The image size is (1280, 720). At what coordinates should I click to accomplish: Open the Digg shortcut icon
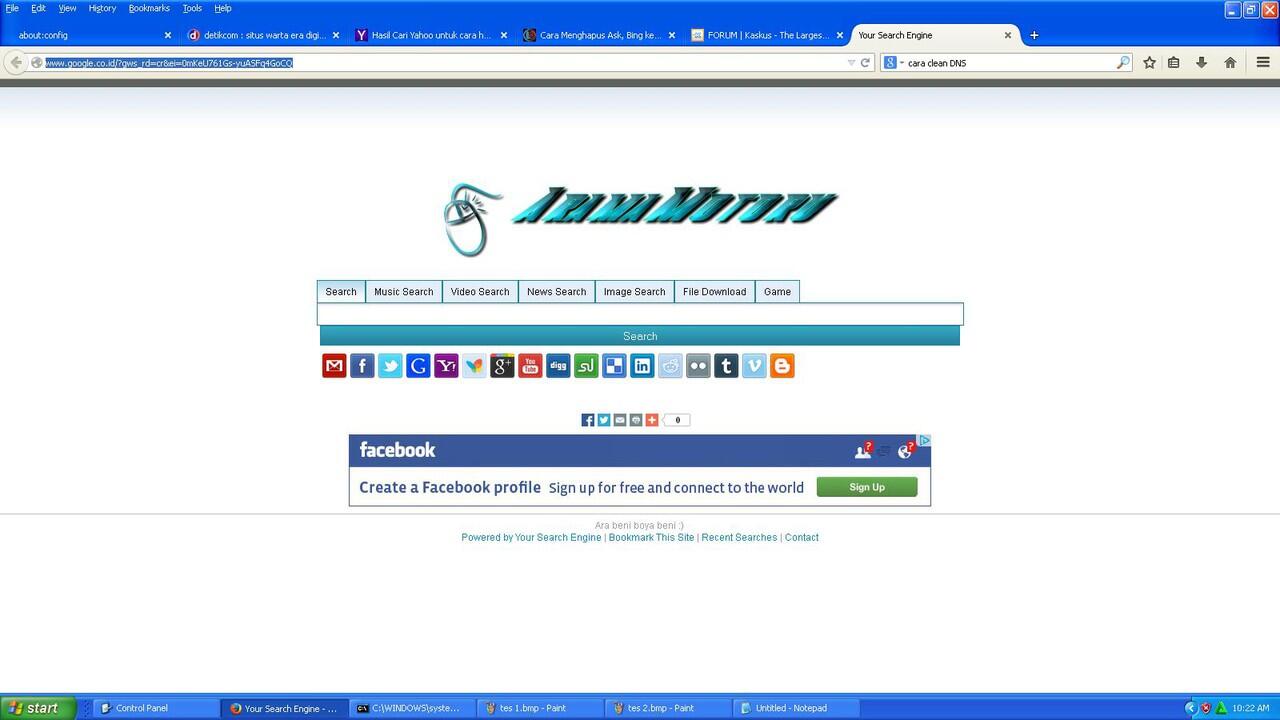coord(558,366)
